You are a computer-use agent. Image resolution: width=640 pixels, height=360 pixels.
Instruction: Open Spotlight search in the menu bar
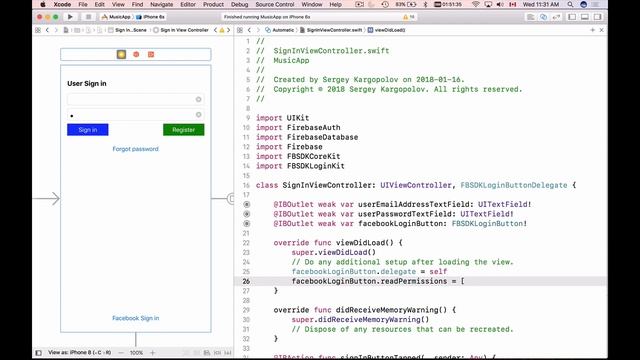pyautogui.click(x=570, y=4)
